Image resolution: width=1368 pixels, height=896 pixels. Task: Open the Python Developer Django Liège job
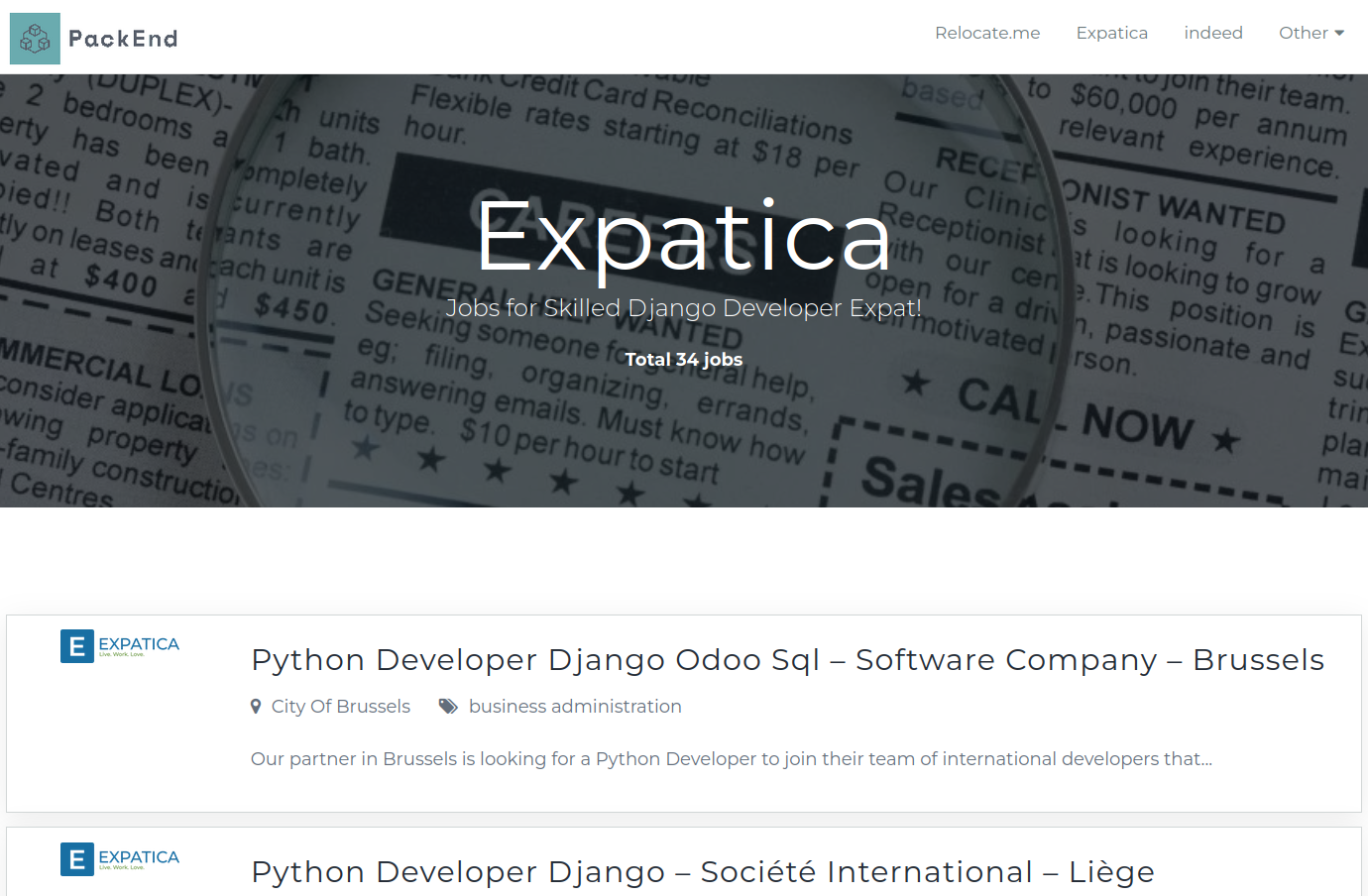[x=703, y=872]
